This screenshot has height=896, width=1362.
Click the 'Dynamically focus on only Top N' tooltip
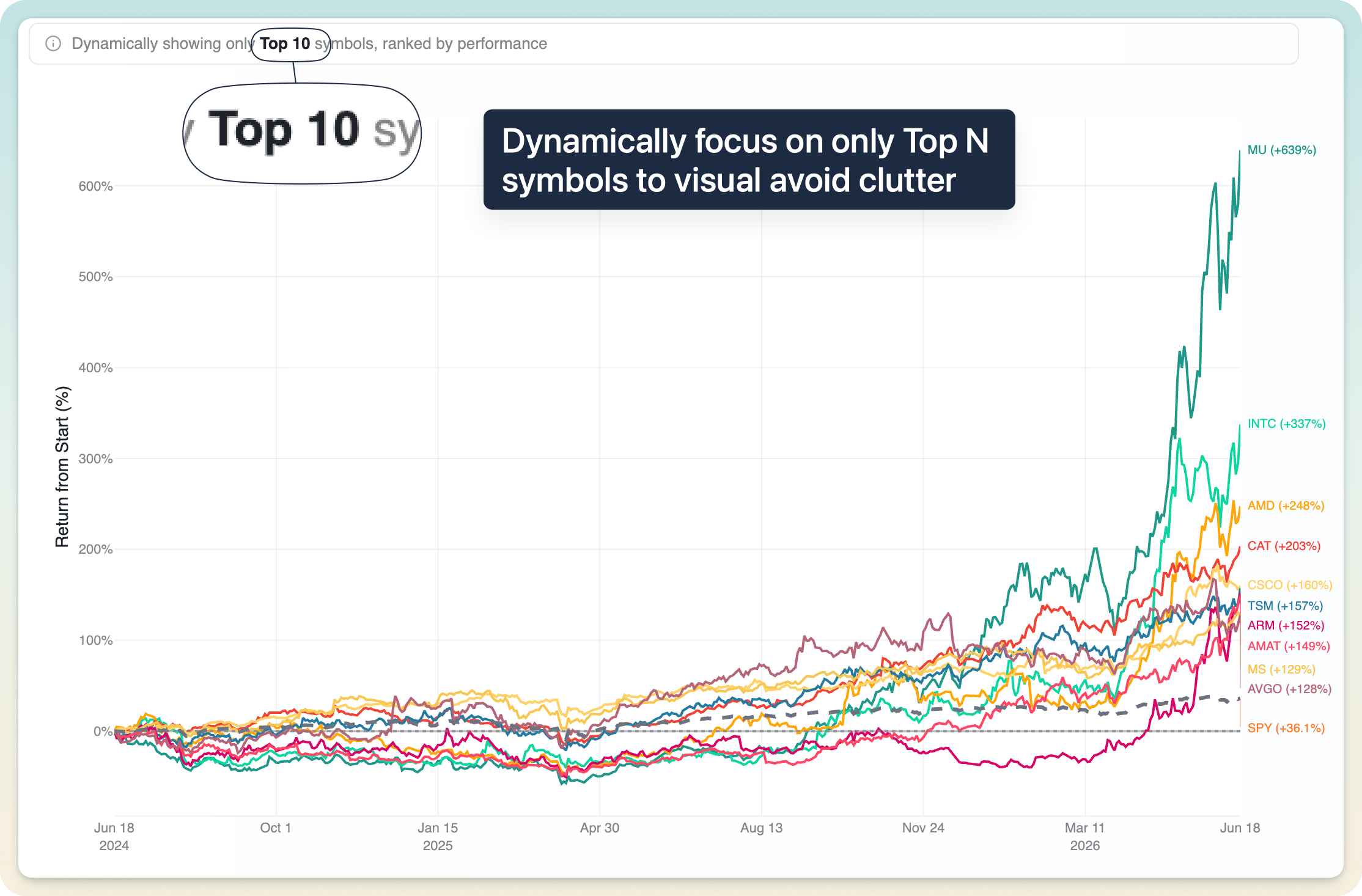point(749,160)
